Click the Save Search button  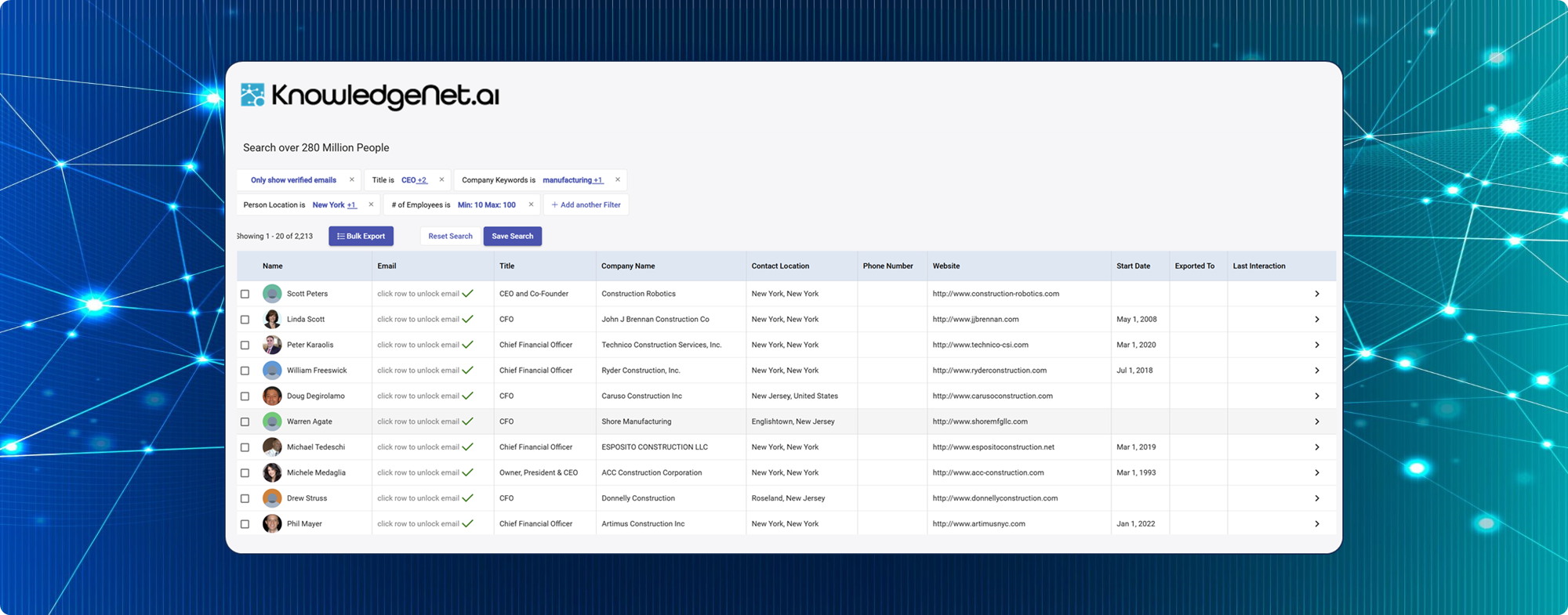pos(513,236)
